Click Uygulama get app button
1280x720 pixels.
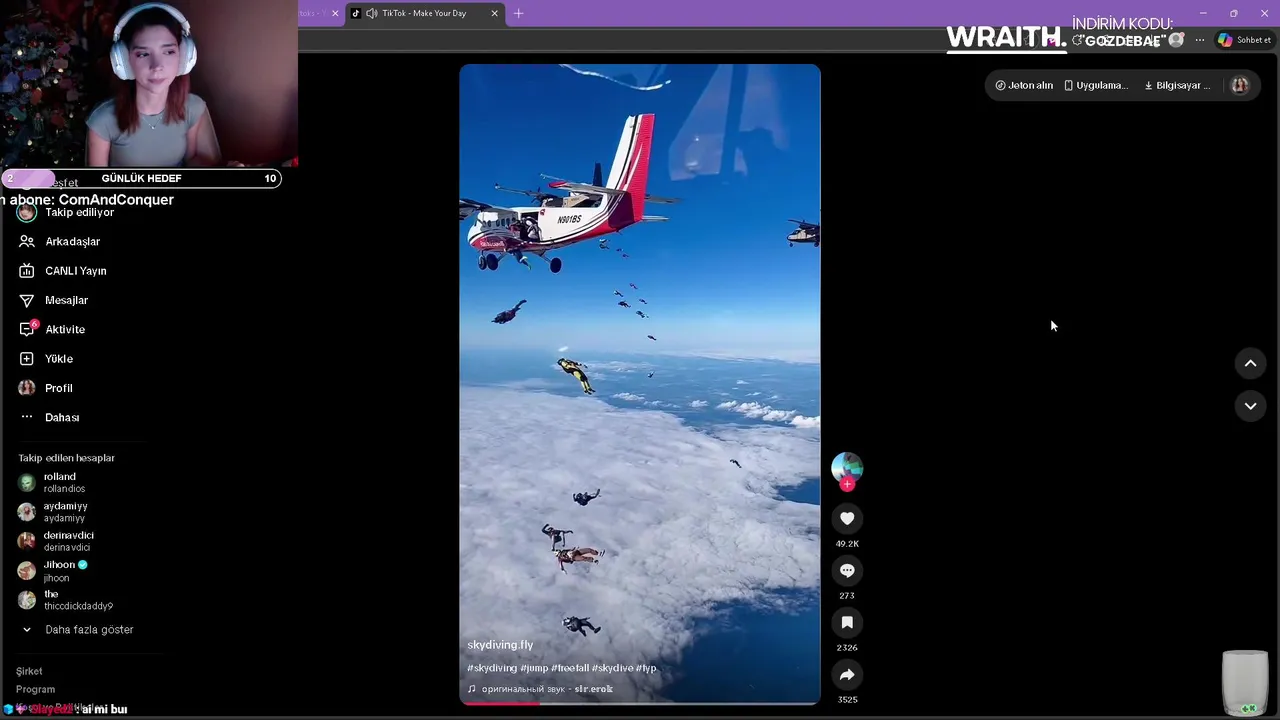(x=1096, y=85)
